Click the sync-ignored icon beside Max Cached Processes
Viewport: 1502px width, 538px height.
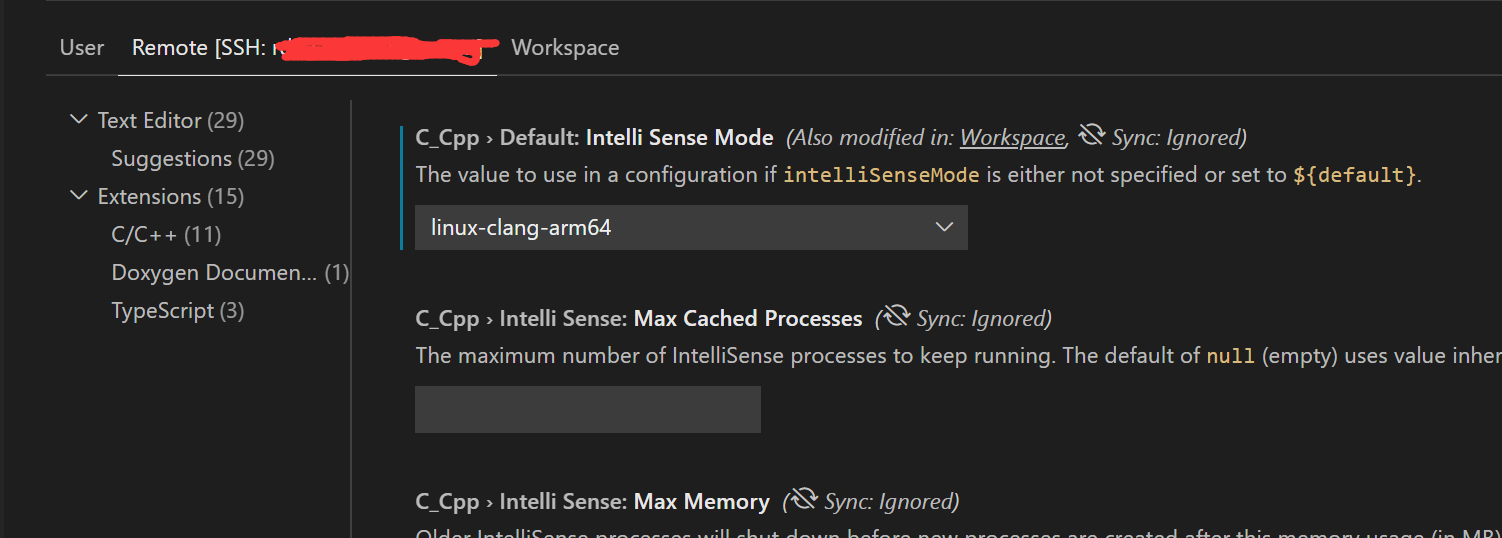[x=897, y=317]
